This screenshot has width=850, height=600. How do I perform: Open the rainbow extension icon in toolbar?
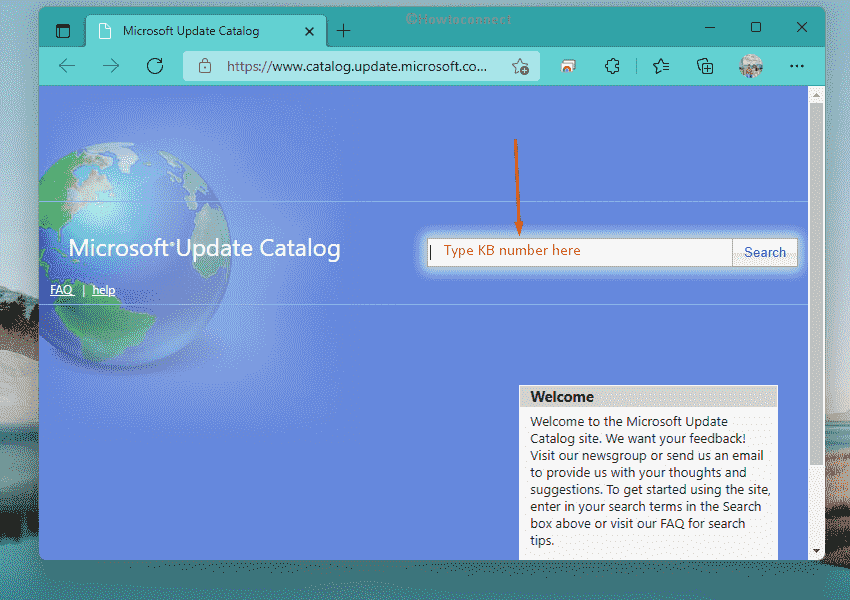coord(568,66)
